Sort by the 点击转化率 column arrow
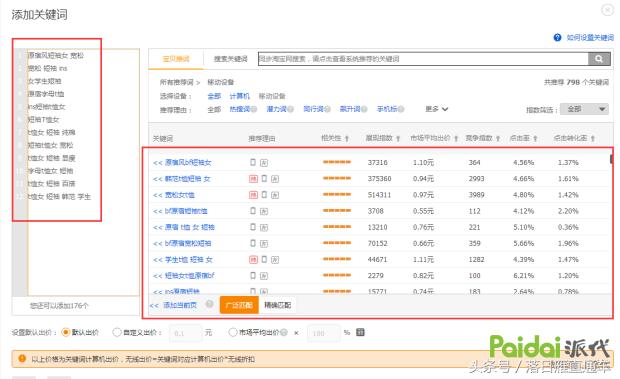This screenshot has width=620, height=379. click(593, 139)
